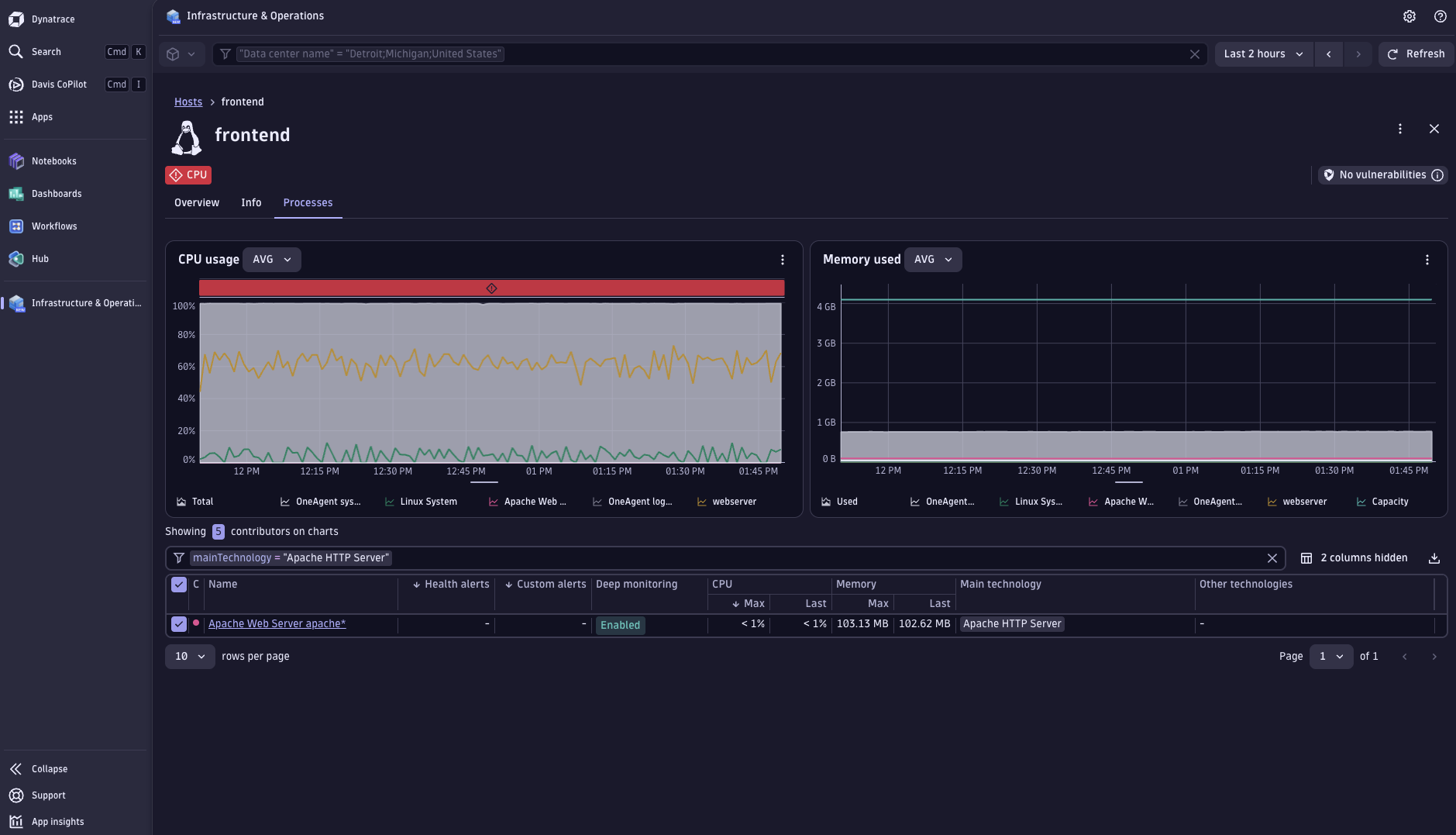
Task: Open the 10 rows per page dropdown
Action: point(190,657)
